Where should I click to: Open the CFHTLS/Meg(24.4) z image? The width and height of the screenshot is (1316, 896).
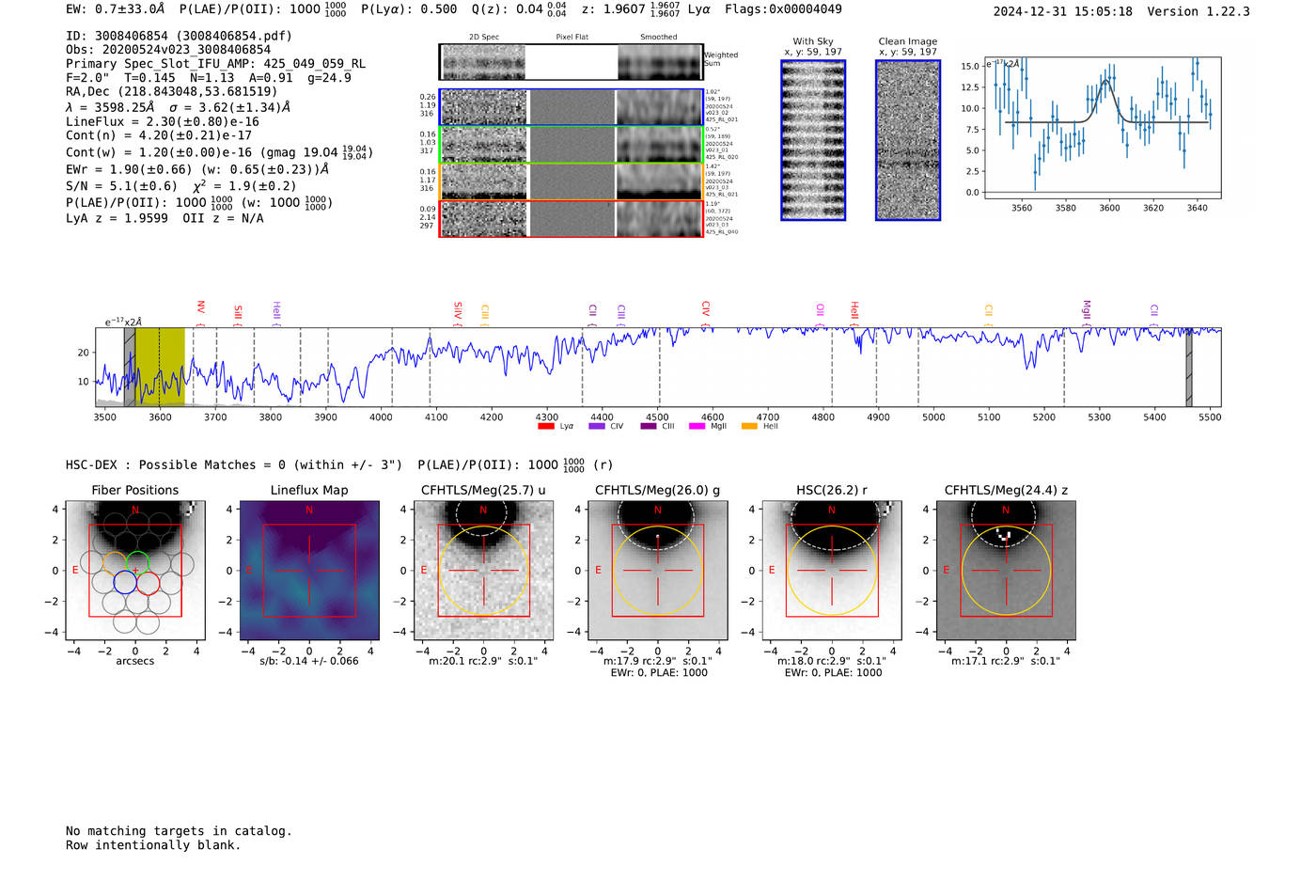pyautogui.click(x=1006, y=571)
